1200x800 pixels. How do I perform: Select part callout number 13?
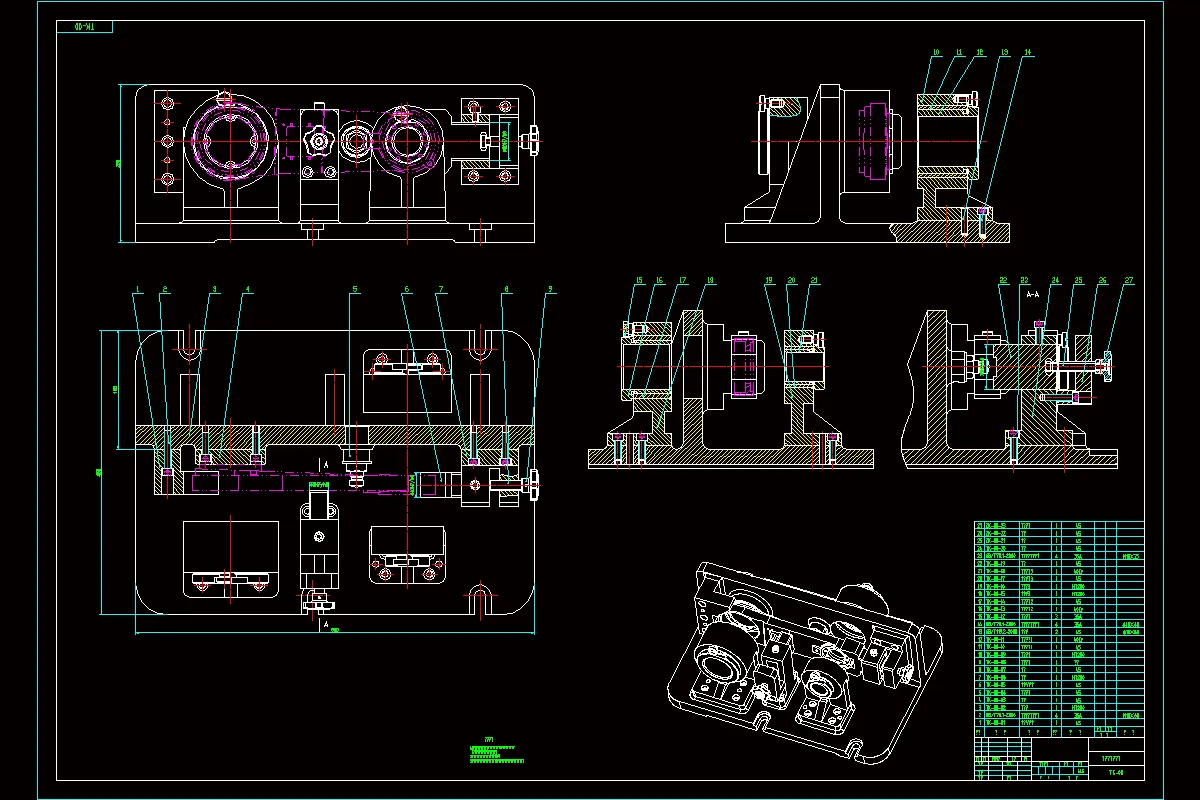coord(1003,52)
